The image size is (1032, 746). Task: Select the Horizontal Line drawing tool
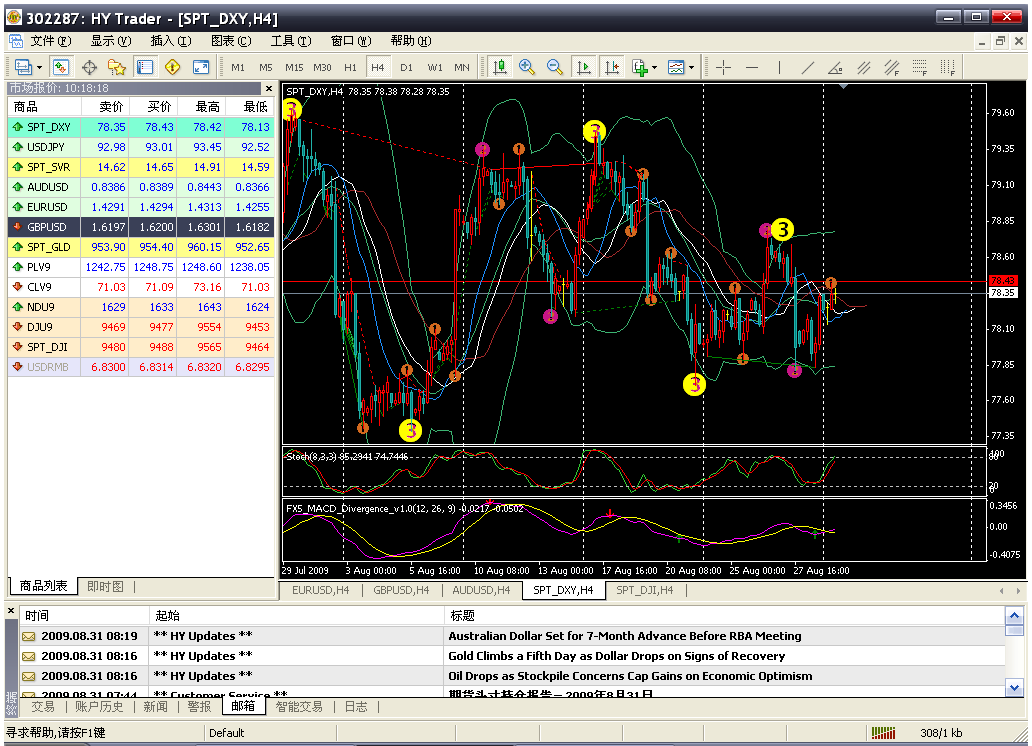[752, 67]
